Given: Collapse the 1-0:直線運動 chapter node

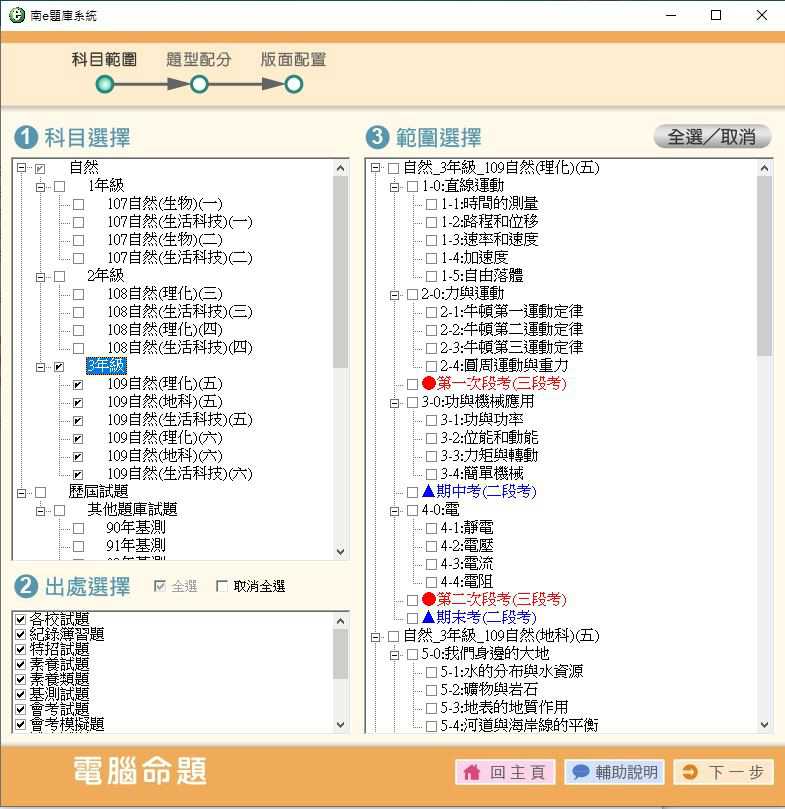Looking at the screenshot, I should [x=394, y=187].
